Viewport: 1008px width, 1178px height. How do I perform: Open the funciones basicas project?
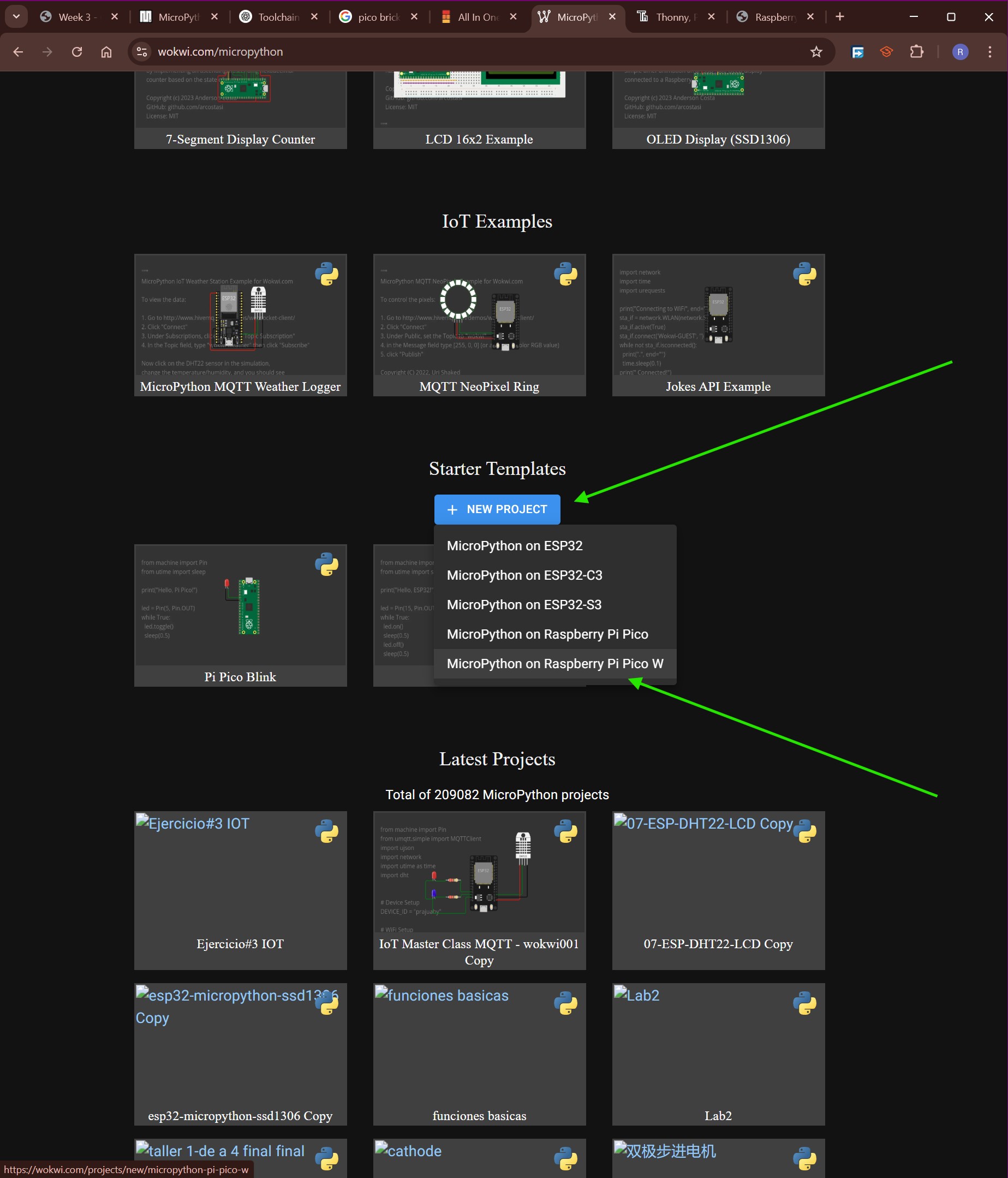coord(479,1055)
